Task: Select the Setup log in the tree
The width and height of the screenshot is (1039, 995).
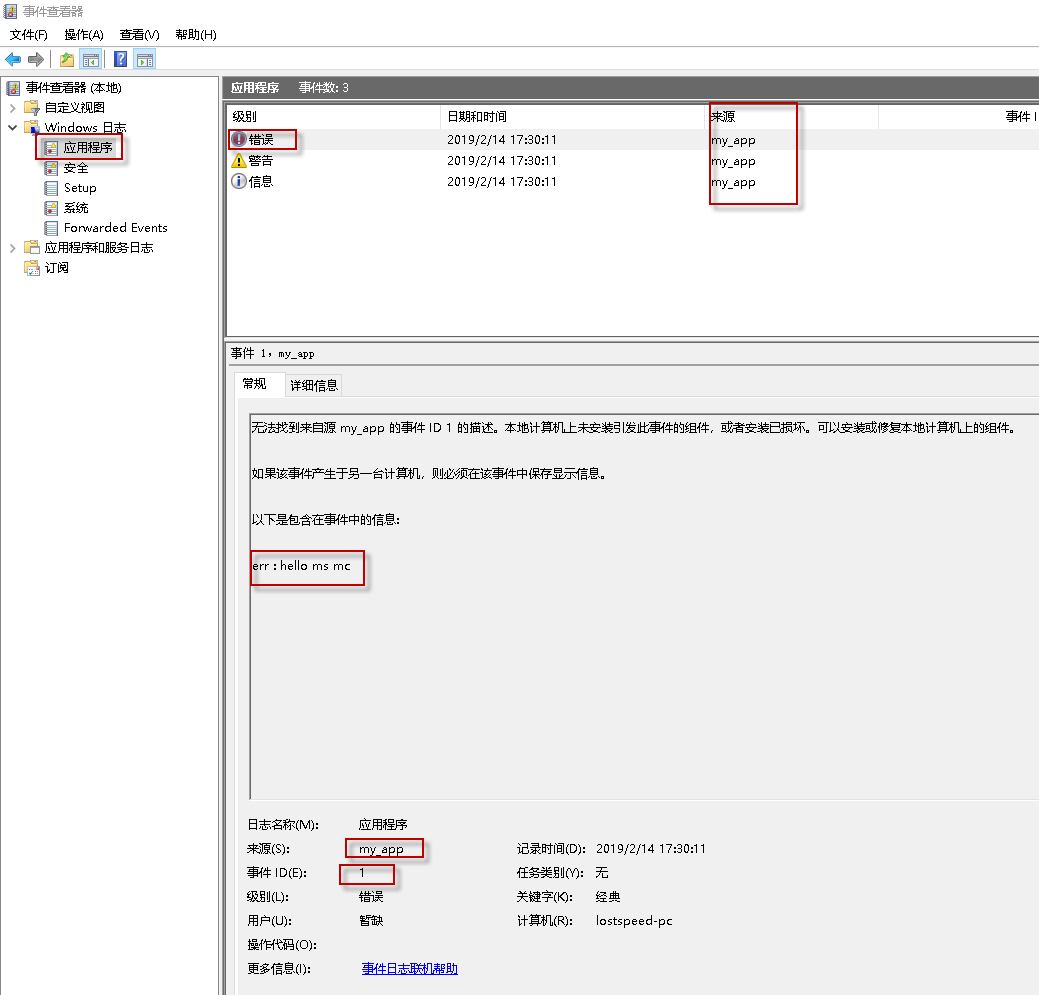Action: tap(80, 188)
